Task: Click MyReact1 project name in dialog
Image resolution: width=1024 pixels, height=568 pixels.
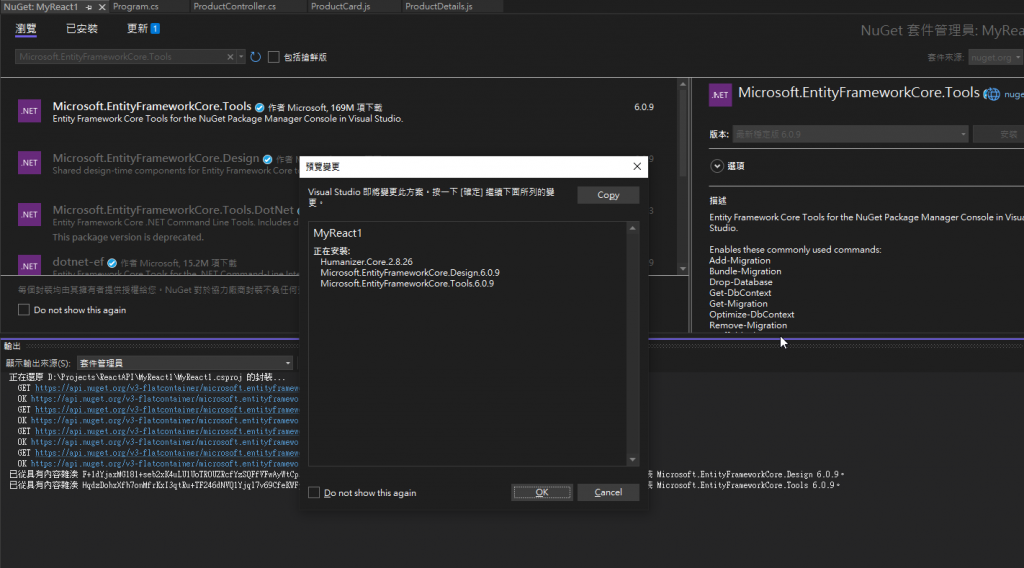Action: coord(338,233)
